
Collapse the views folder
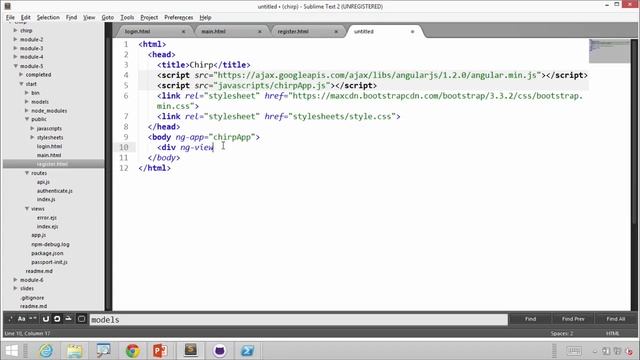click(x=27, y=209)
